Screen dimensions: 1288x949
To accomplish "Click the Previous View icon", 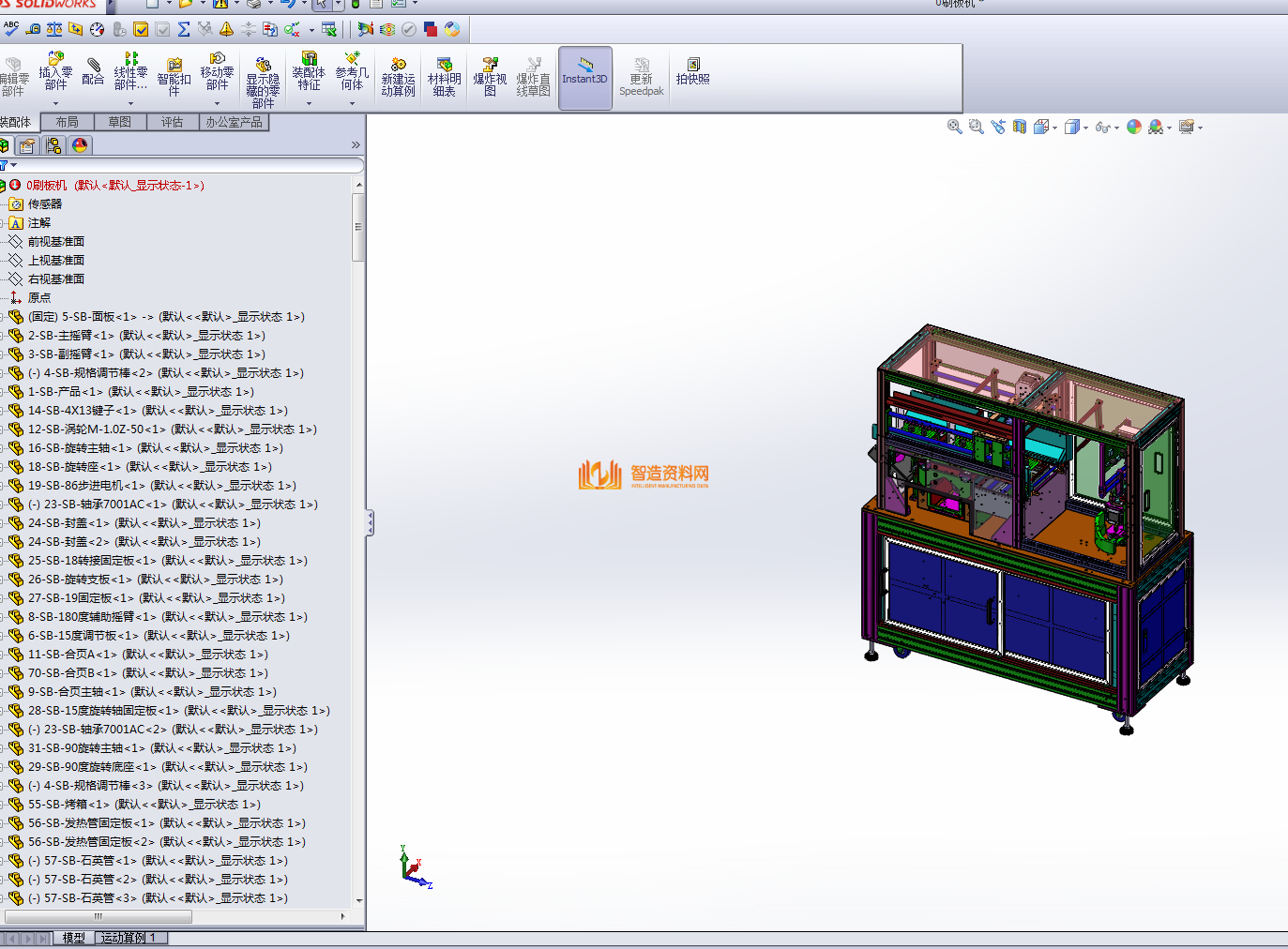I will [997, 127].
